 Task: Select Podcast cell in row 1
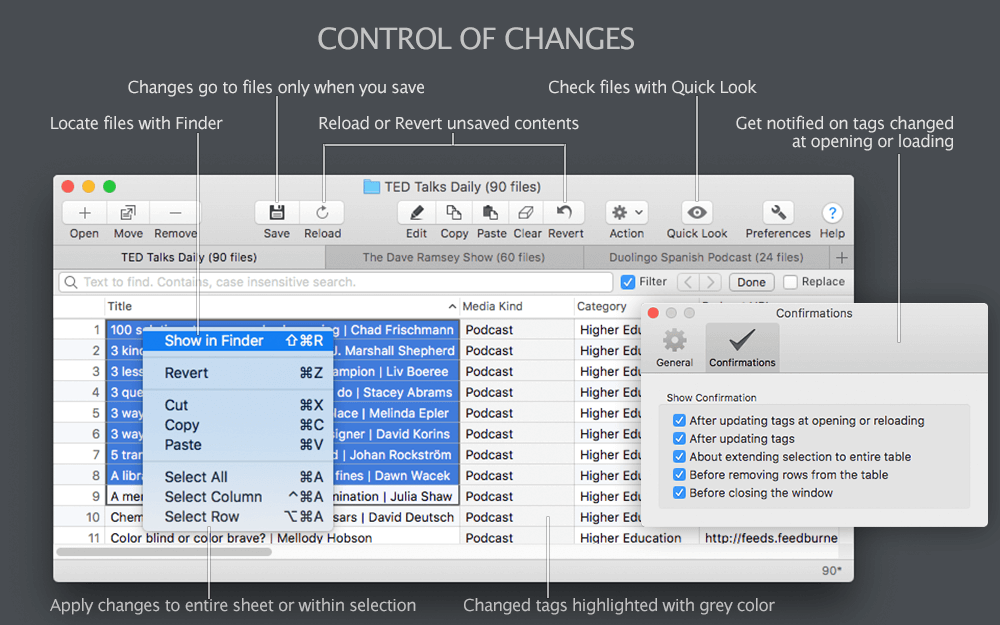coord(517,330)
